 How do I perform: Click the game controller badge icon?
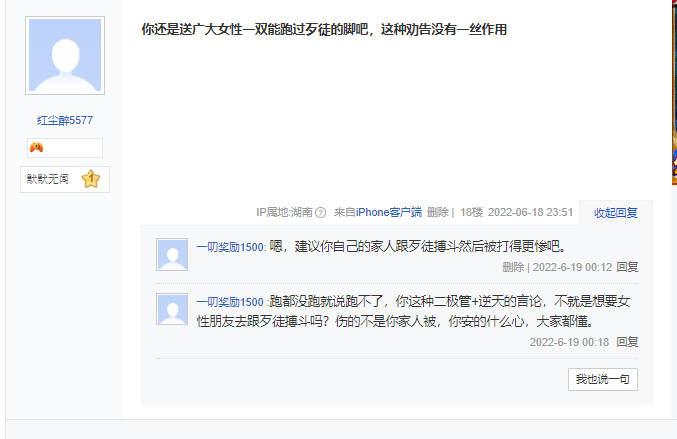tap(37, 148)
